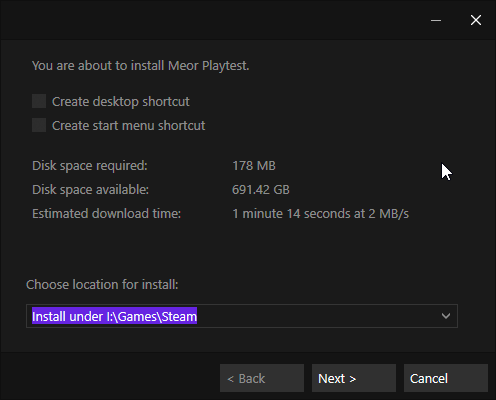Click the 'Create start menu shortcut' label

click(x=128, y=126)
